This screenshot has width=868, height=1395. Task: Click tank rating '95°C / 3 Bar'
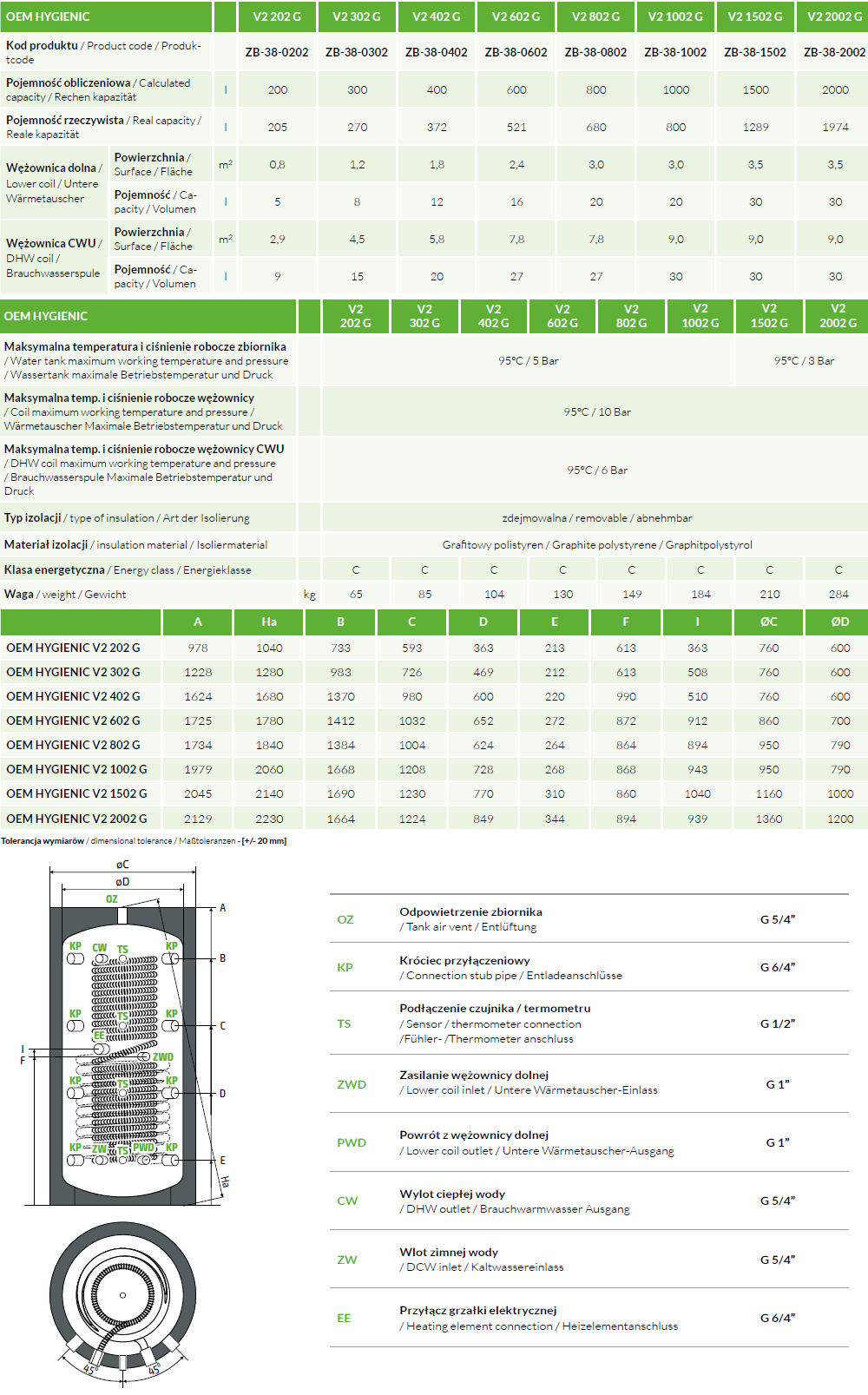[x=804, y=360]
